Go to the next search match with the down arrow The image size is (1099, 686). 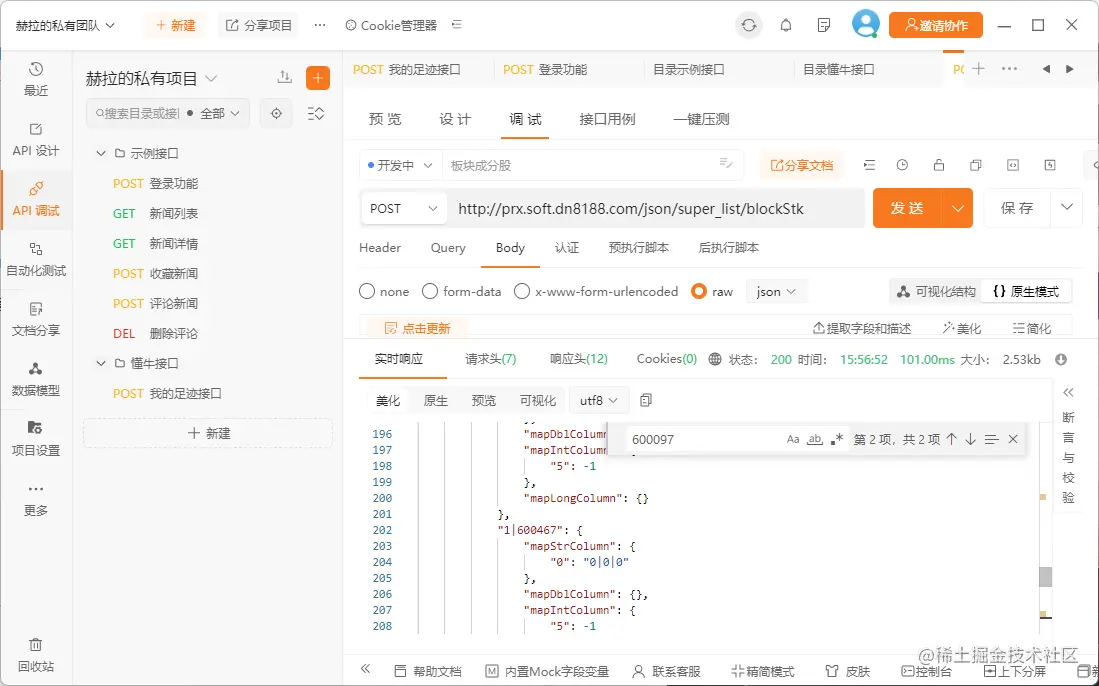(971, 439)
